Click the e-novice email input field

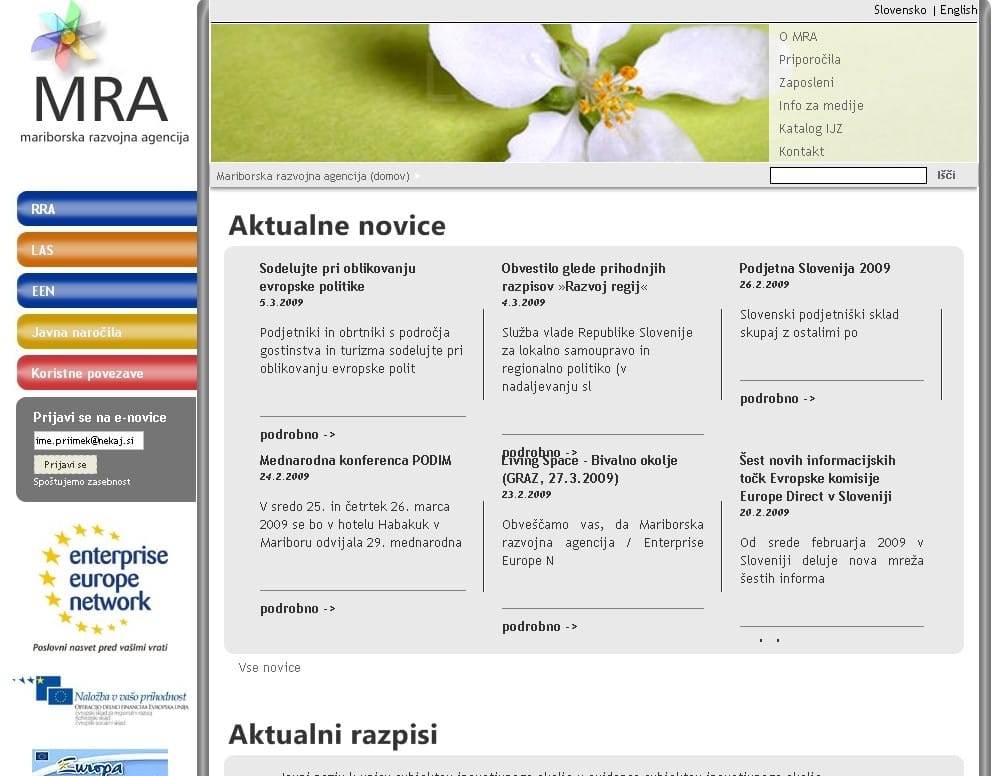89,440
